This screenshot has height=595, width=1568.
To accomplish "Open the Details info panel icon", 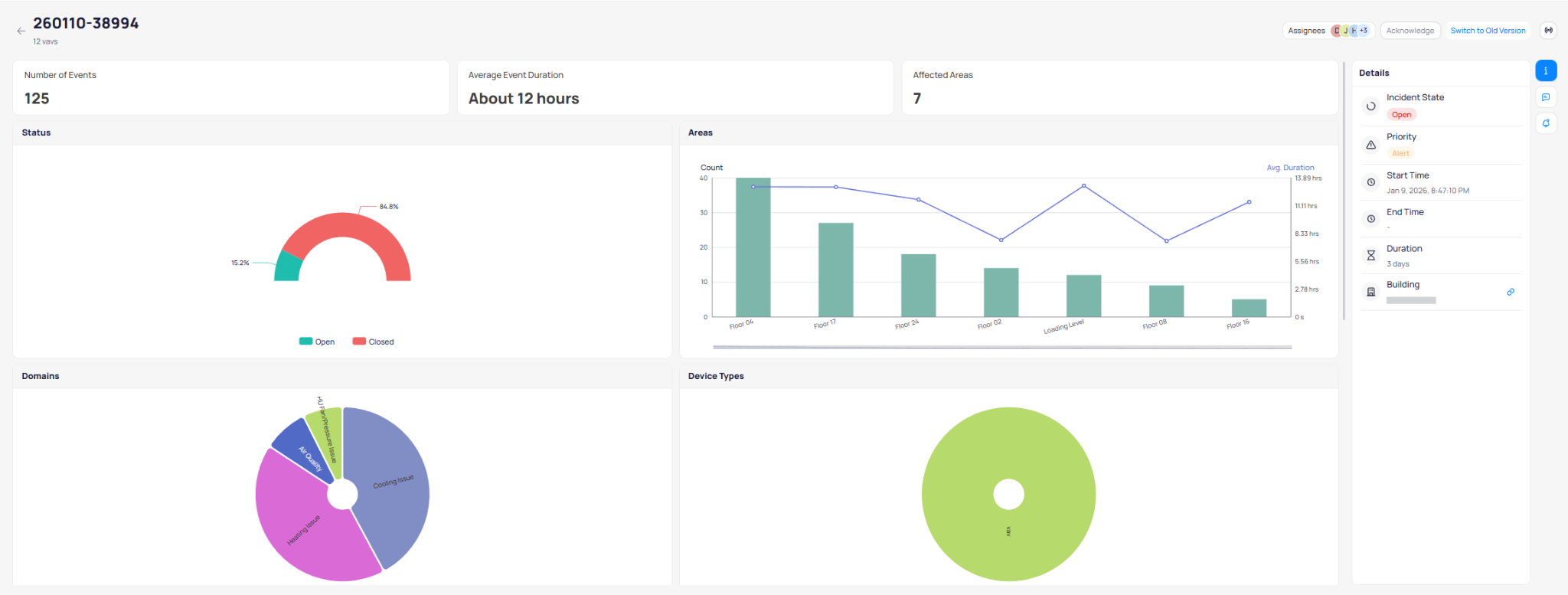I will click(1546, 71).
